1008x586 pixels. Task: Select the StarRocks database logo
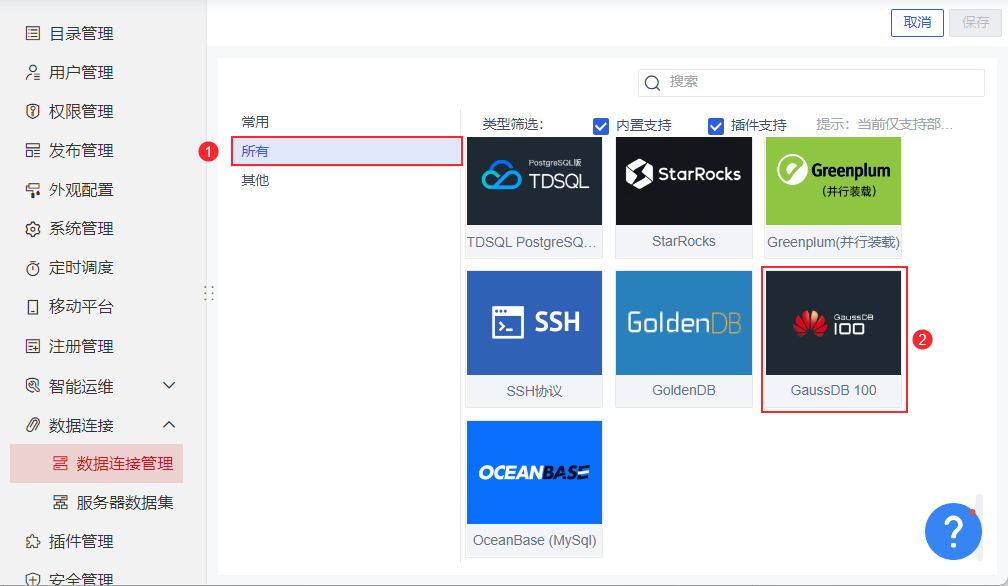point(684,181)
